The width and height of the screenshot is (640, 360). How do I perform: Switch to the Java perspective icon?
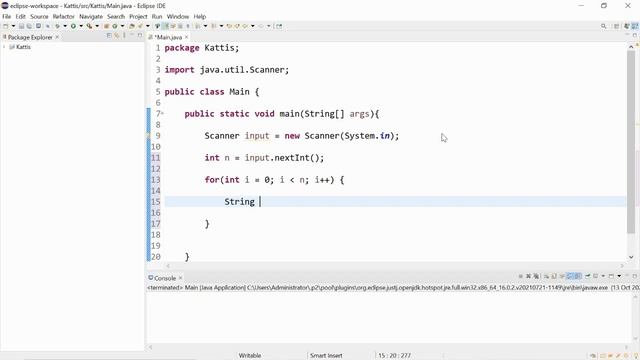click(x=635, y=26)
